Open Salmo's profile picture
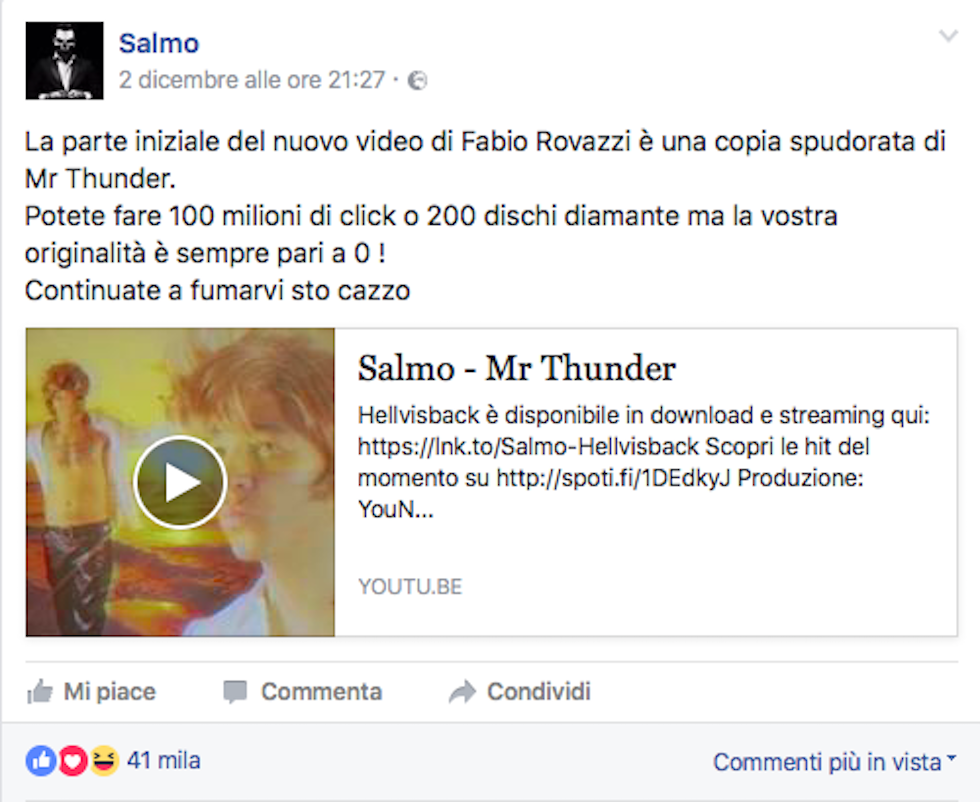Viewport: 980px width, 802px height. pyautogui.click(x=64, y=61)
